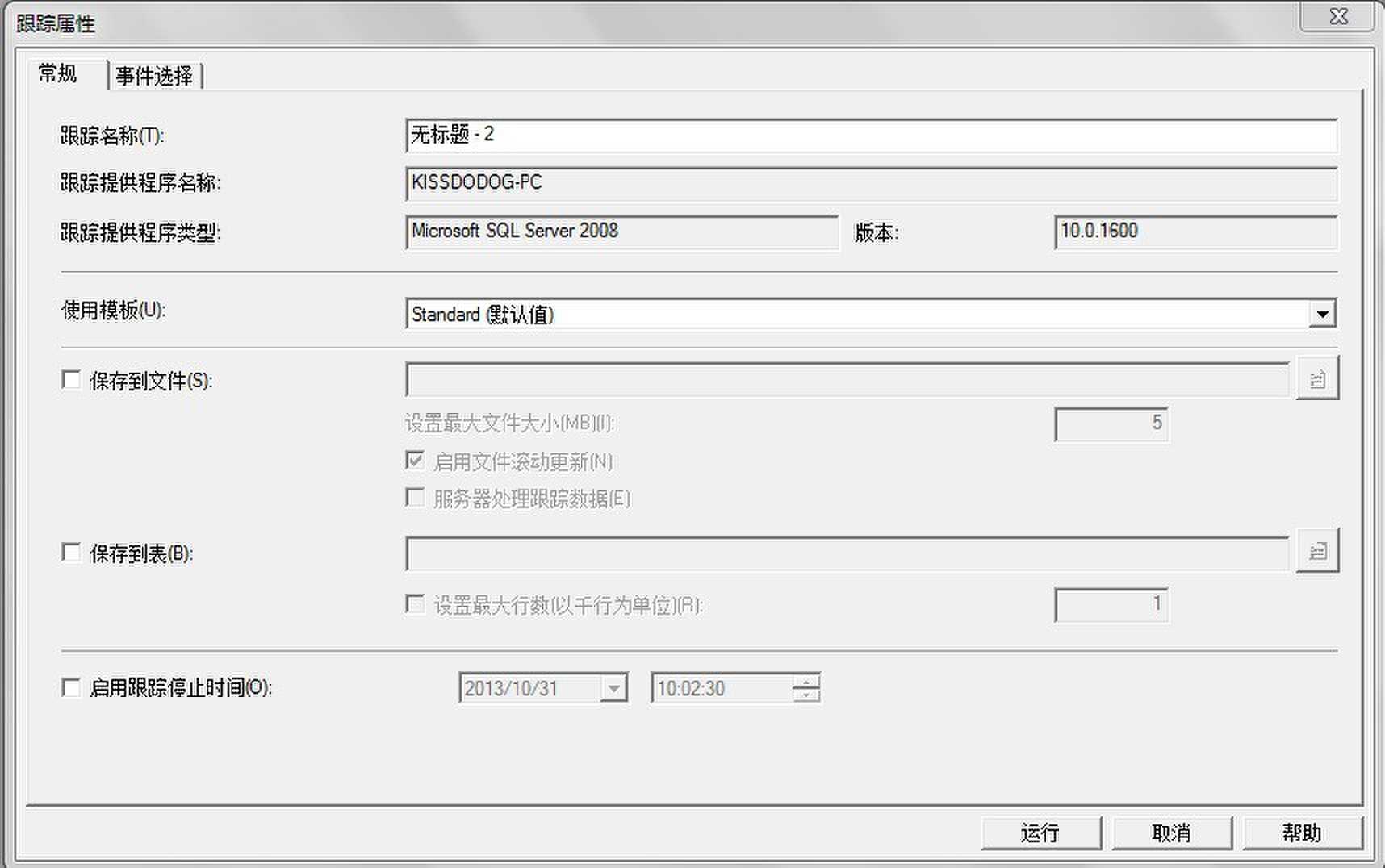
Task: Uncheck 启用文件滚动更新 option
Action: pos(415,460)
